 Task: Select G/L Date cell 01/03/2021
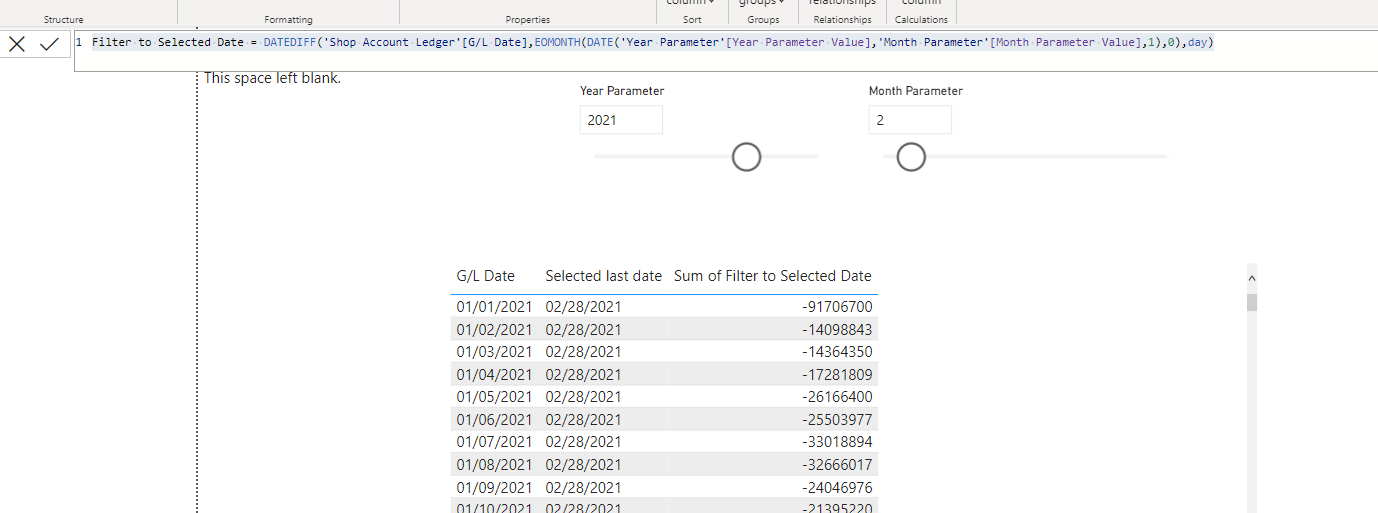coord(495,352)
